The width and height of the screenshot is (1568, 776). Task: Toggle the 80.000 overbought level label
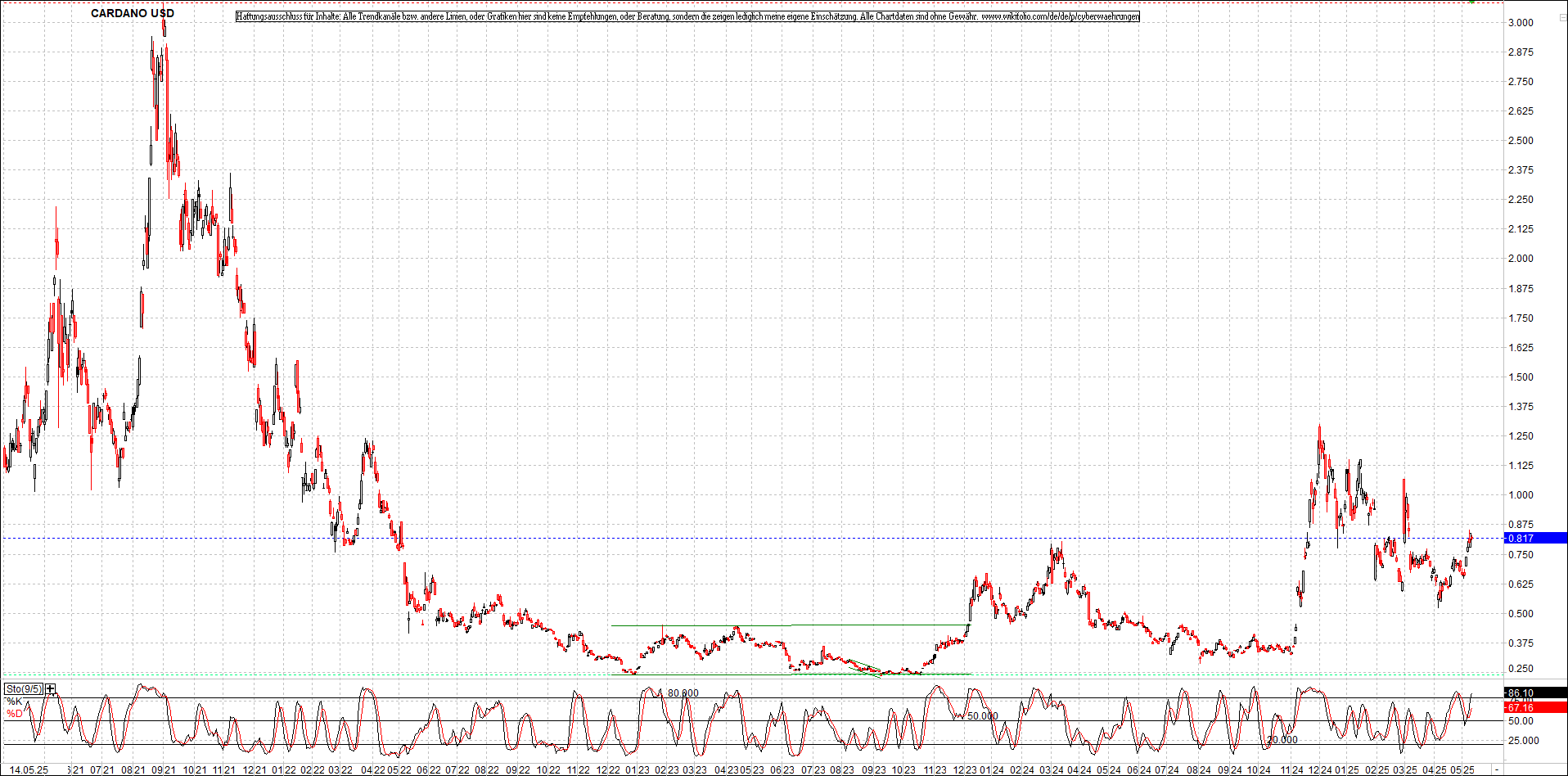coord(682,693)
